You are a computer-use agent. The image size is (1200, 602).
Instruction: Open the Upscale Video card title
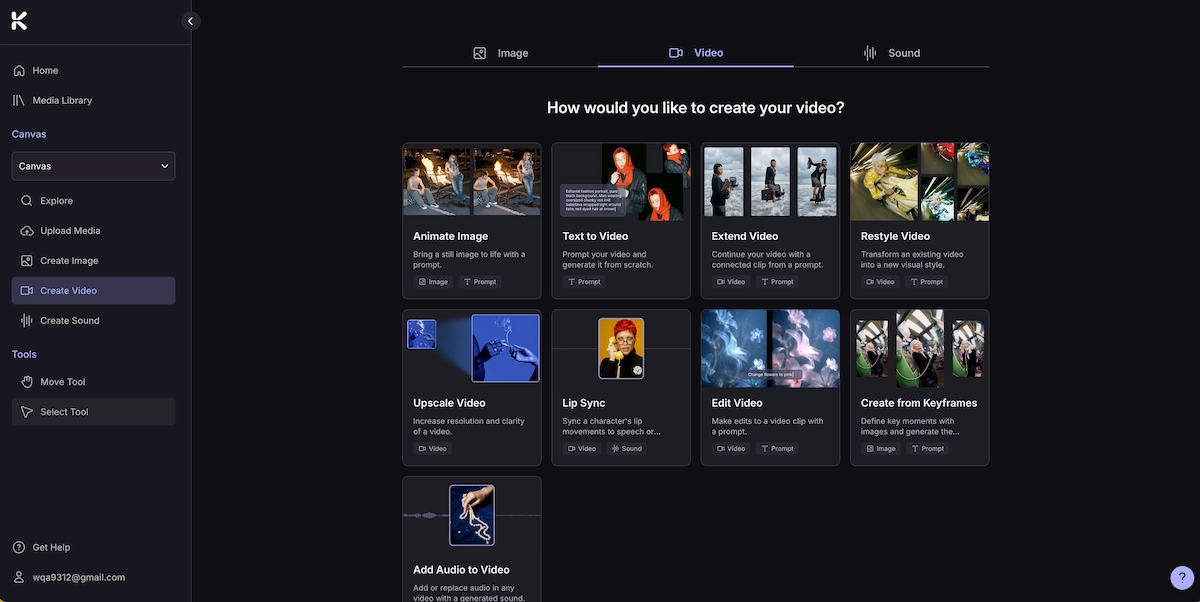pyautogui.click(x=449, y=403)
